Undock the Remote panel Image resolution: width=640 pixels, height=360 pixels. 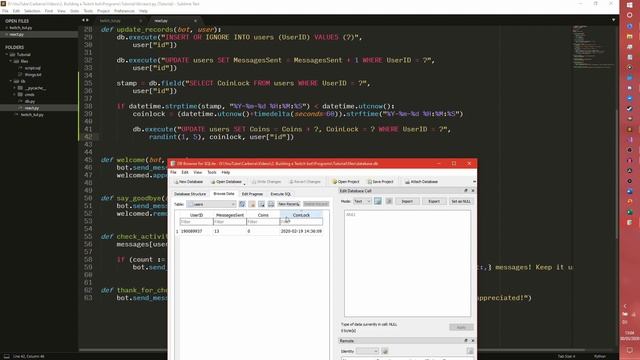pos(466,340)
